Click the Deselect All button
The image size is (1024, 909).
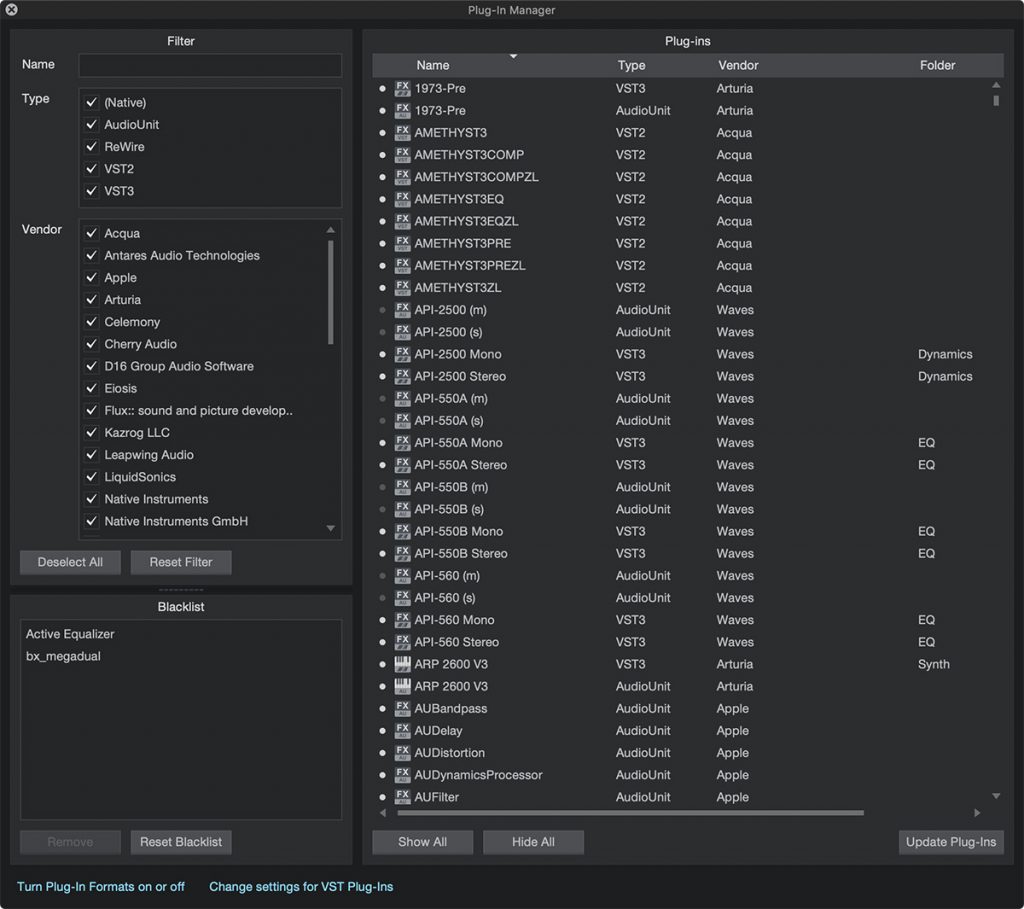pyautogui.click(x=70, y=562)
